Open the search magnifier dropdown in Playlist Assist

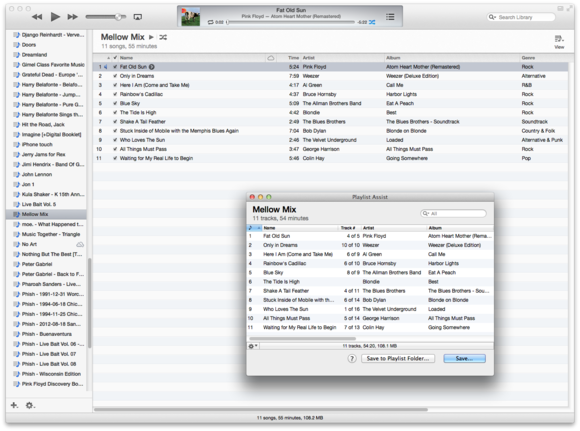click(426, 213)
